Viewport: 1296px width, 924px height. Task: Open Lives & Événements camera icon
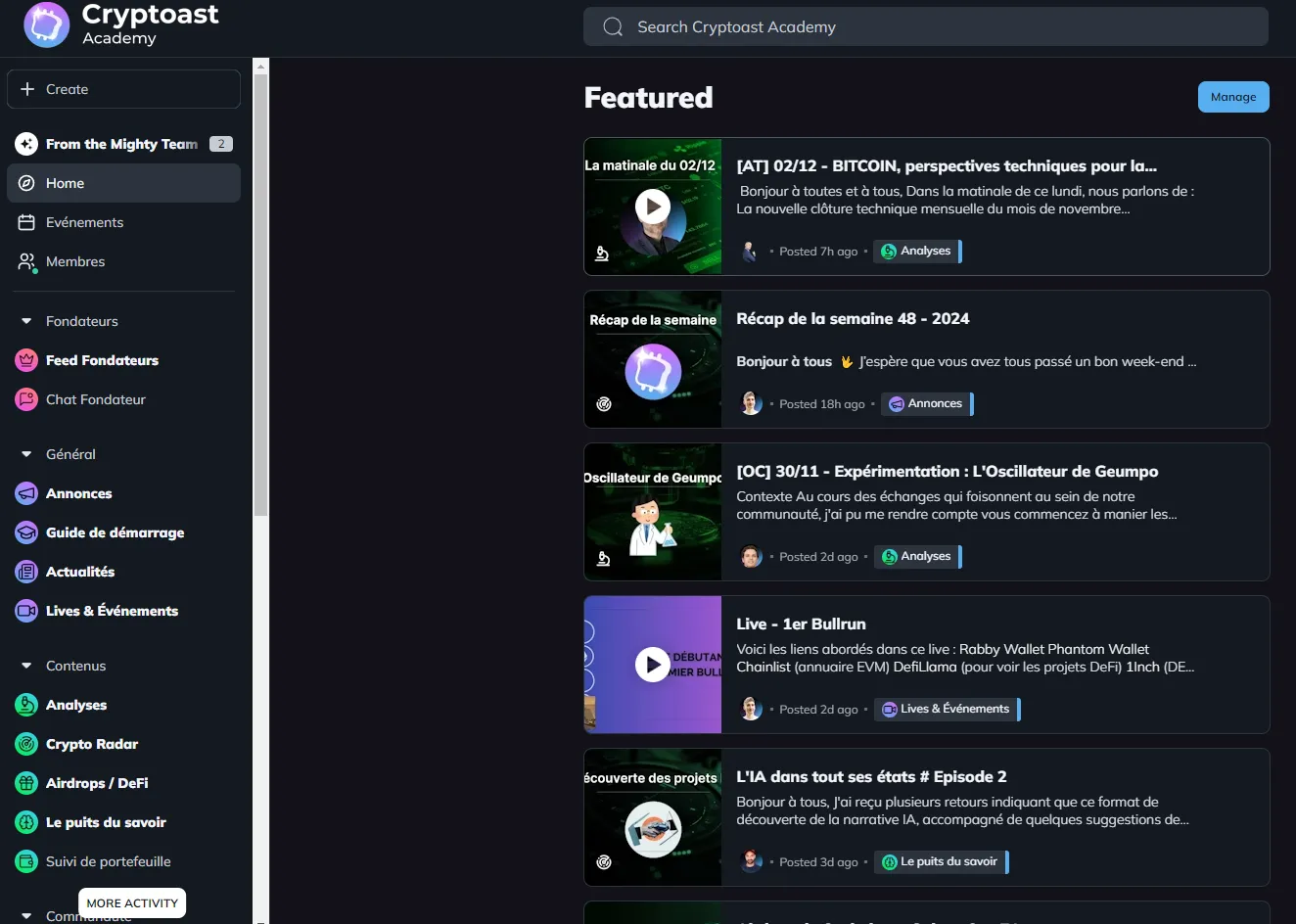(26, 611)
